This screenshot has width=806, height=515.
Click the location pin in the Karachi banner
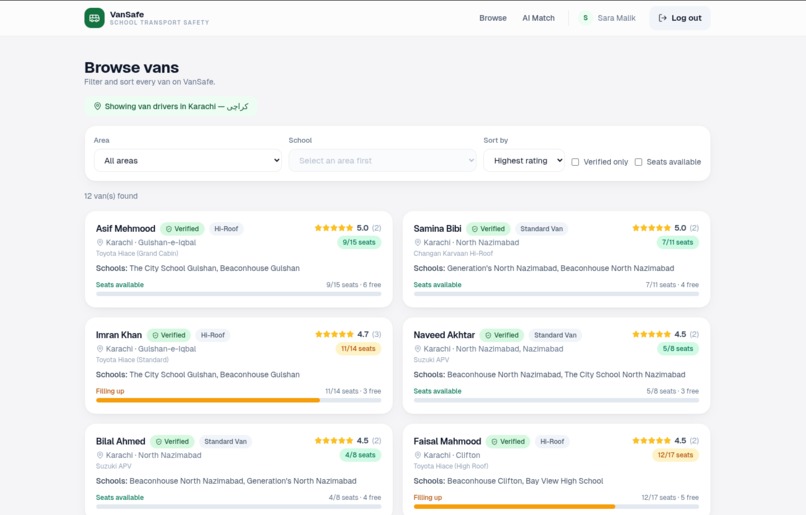click(x=97, y=106)
